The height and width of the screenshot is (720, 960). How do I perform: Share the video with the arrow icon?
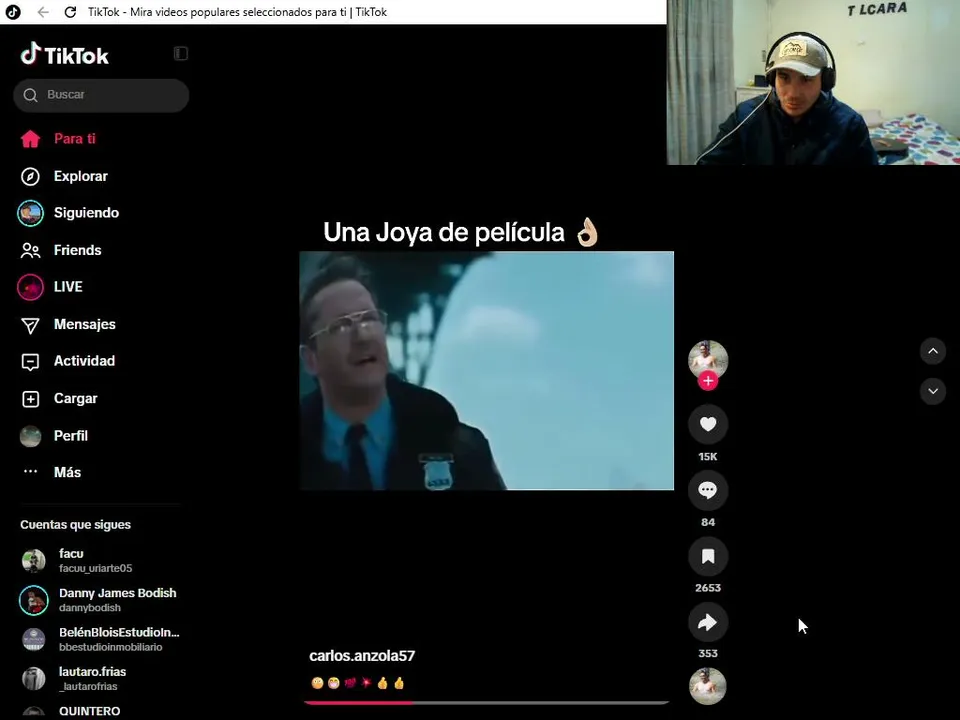pos(708,622)
